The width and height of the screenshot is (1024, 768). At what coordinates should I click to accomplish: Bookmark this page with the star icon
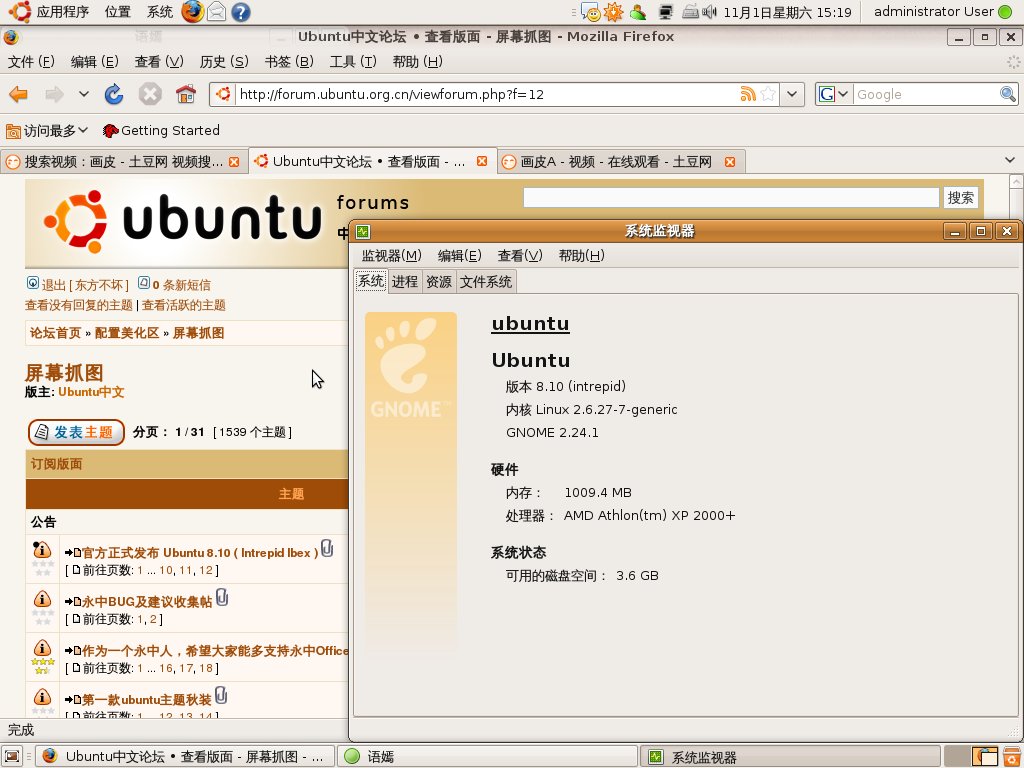[x=769, y=94]
